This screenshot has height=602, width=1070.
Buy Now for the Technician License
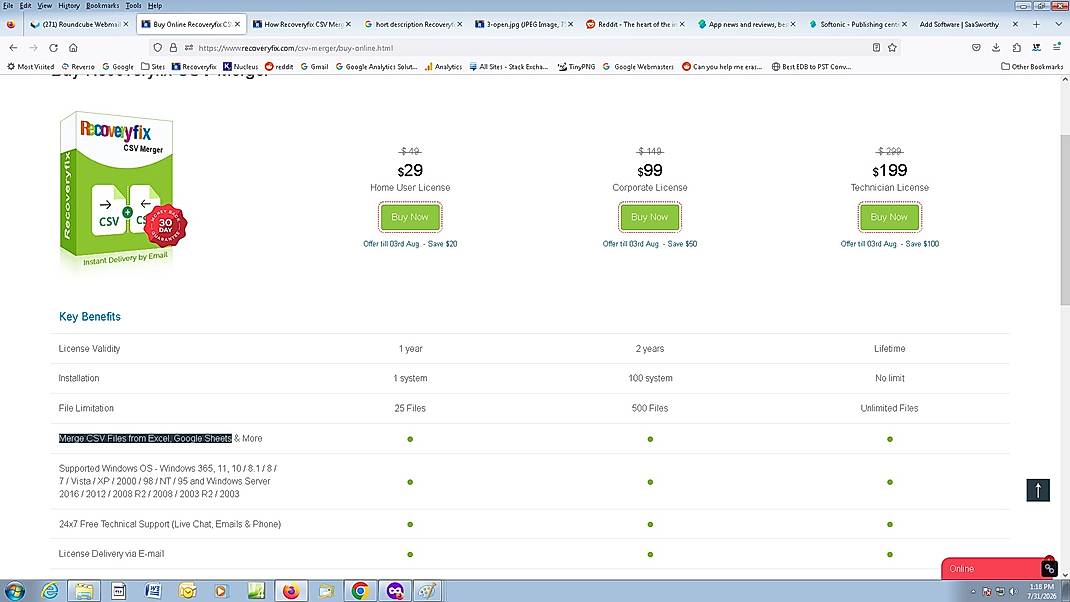coord(889,217)
